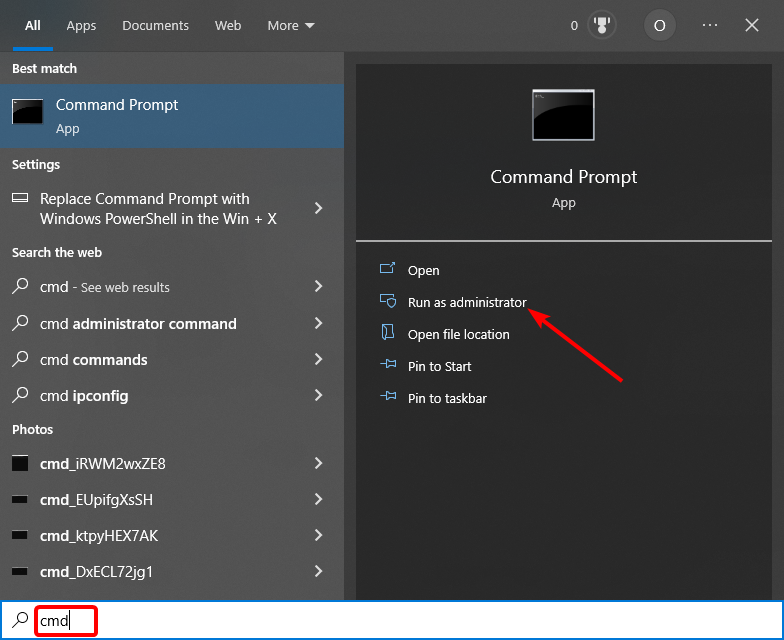The width and height of the screenshot is (784, 640).
Task: Open cmd administrator command web suggestion
Action: pos(138,324)
